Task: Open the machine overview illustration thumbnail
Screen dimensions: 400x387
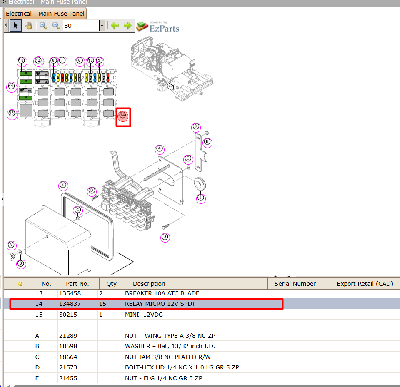Action: [x=172, y=69]
